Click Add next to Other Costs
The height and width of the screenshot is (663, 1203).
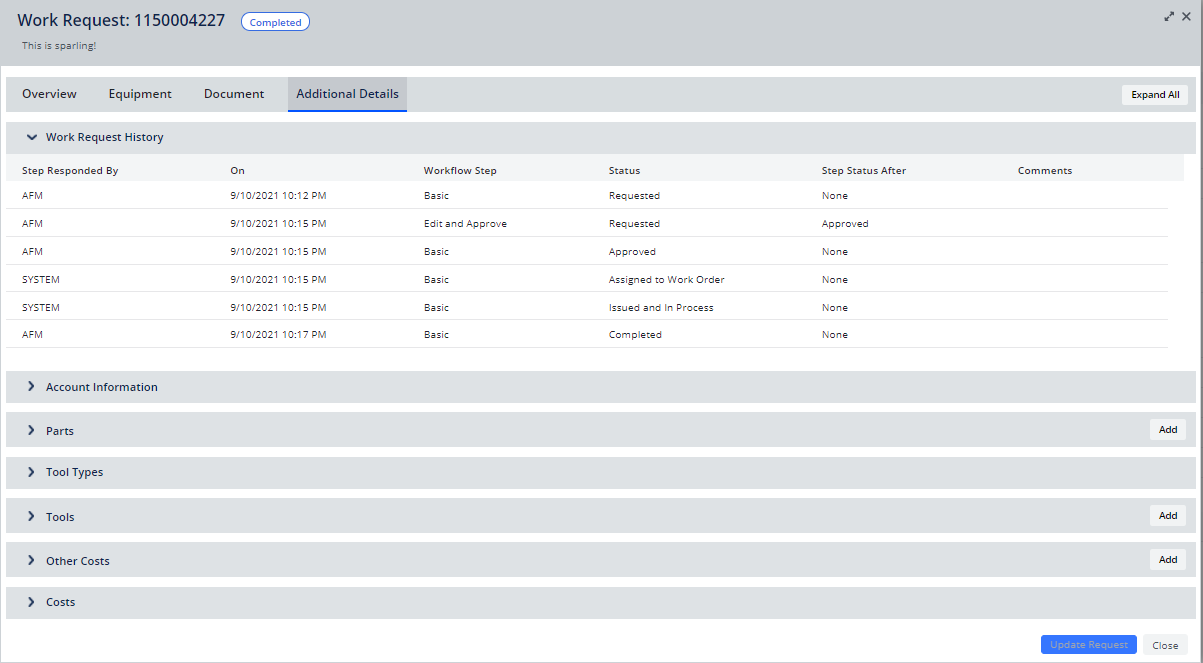[1167, 559]
